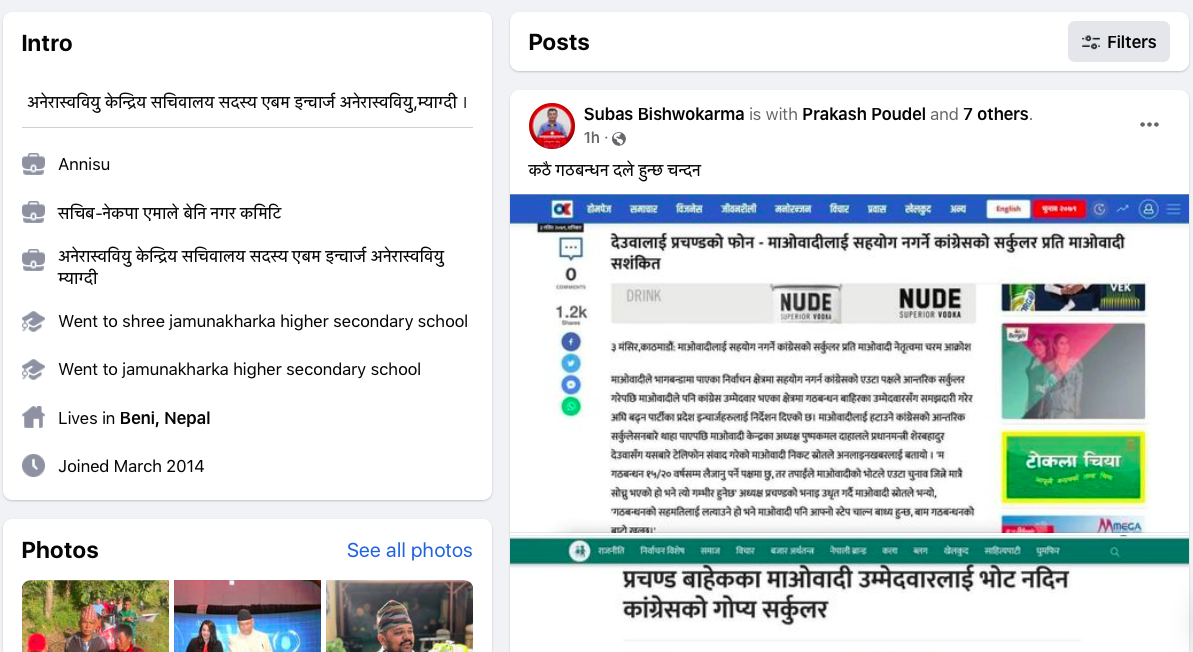
Task: Click the briefcase icon beside Annisu
Action: tap(33, 164)
